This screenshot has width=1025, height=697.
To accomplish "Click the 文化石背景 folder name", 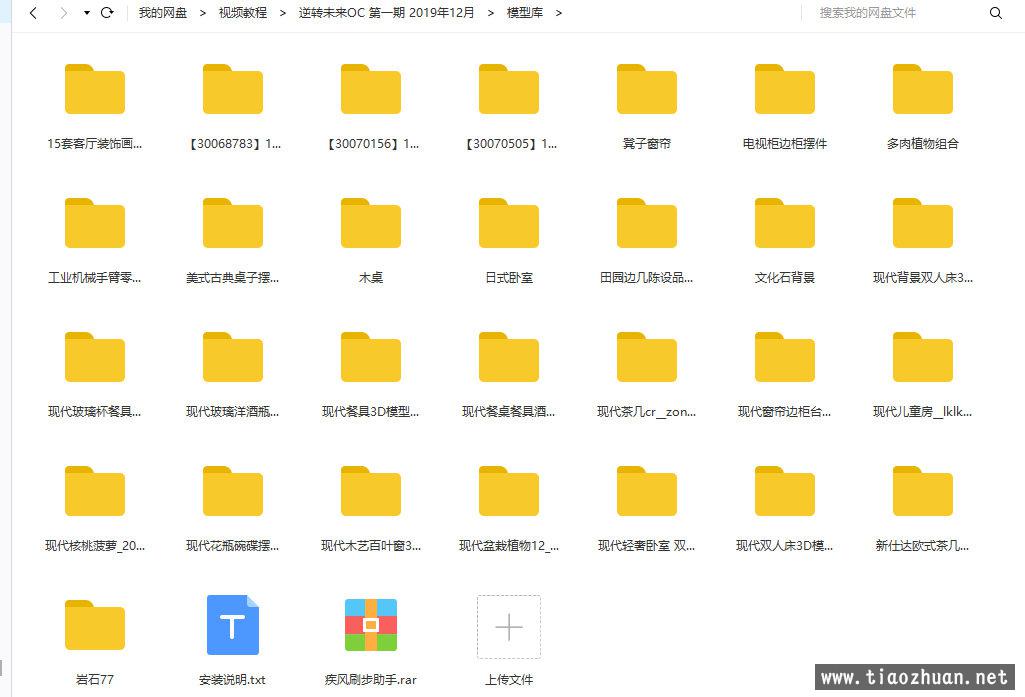I will [x=784, y=278].
